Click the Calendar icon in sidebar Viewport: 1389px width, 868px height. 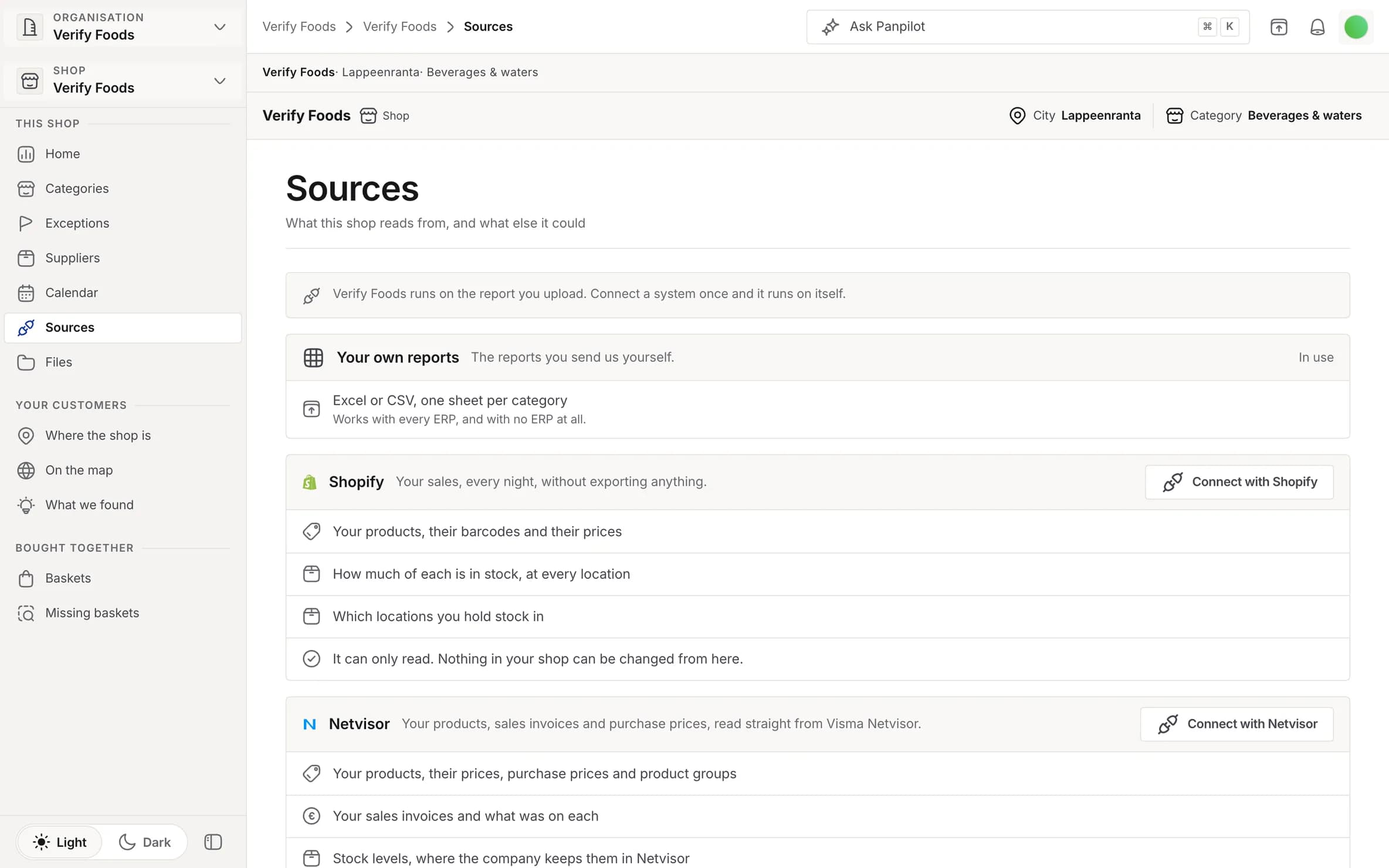point(26,293)
